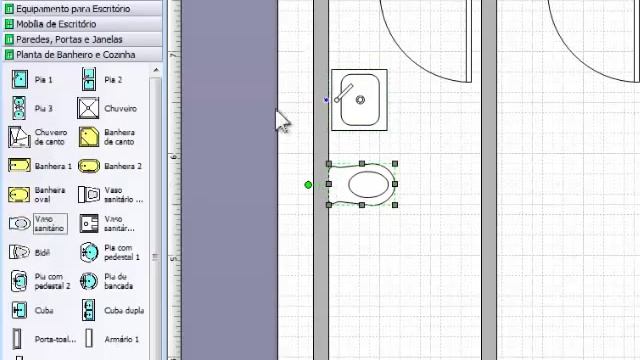
Task: Click the selected toilet shape on canvas
Action: (x=362, y=184)
